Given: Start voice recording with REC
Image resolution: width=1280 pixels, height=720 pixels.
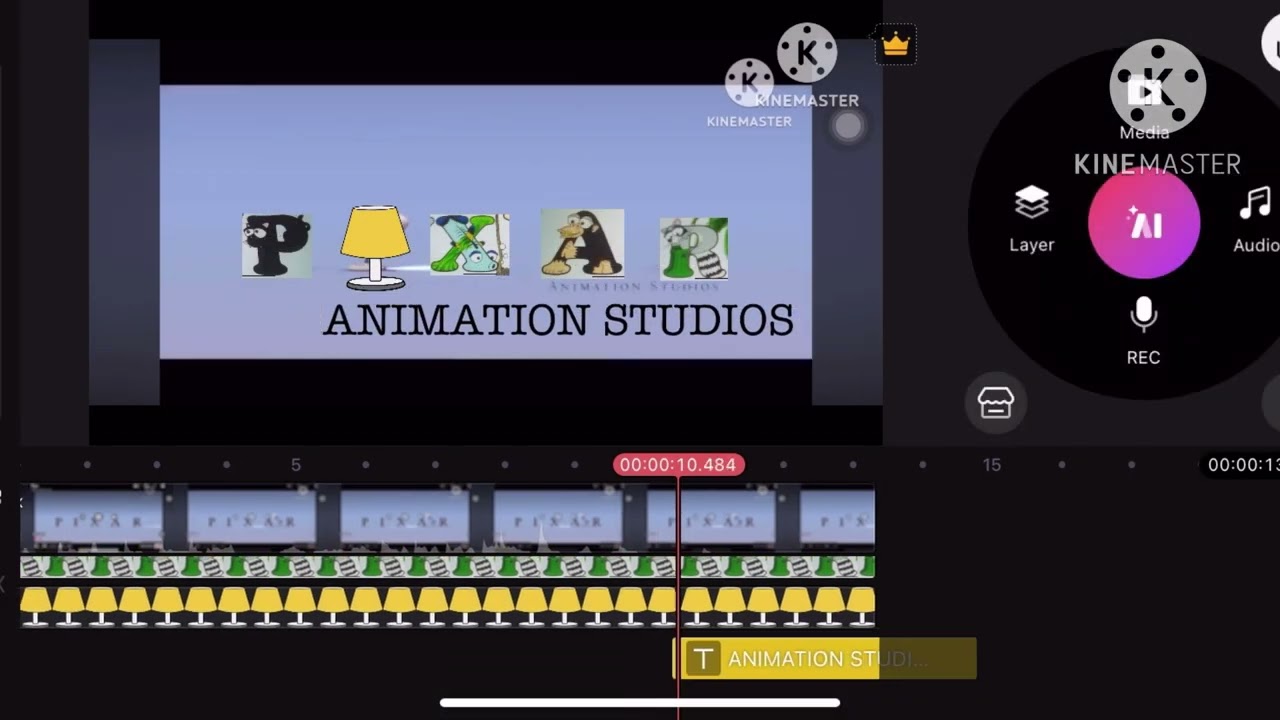Looking at the screenshot, I should coord(1143,331).
